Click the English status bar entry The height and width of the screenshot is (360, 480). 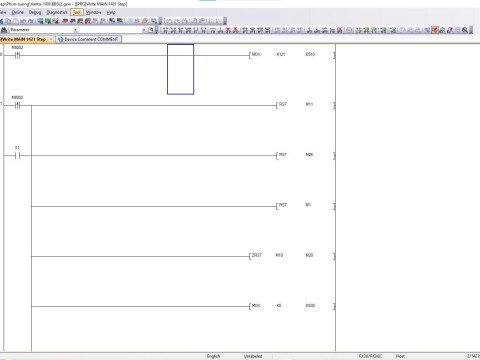coord(213,356)
